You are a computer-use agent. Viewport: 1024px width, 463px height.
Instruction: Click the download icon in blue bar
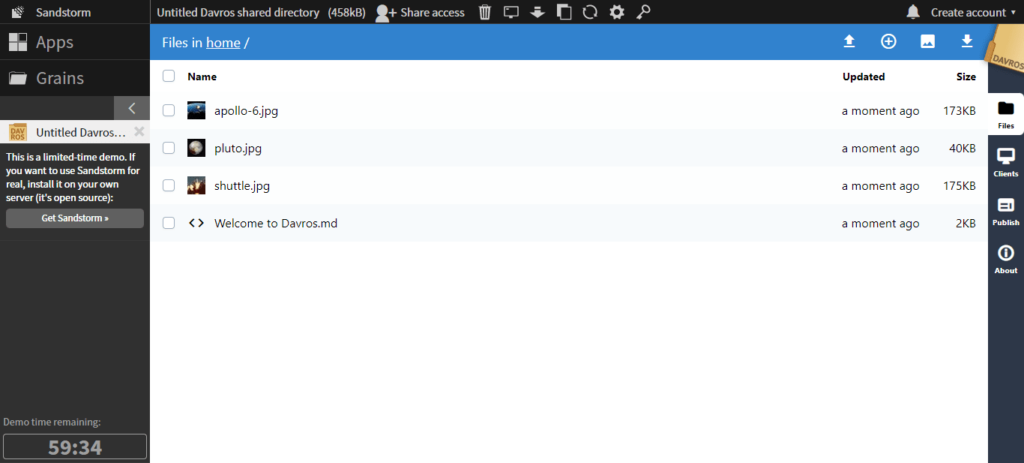967,42
